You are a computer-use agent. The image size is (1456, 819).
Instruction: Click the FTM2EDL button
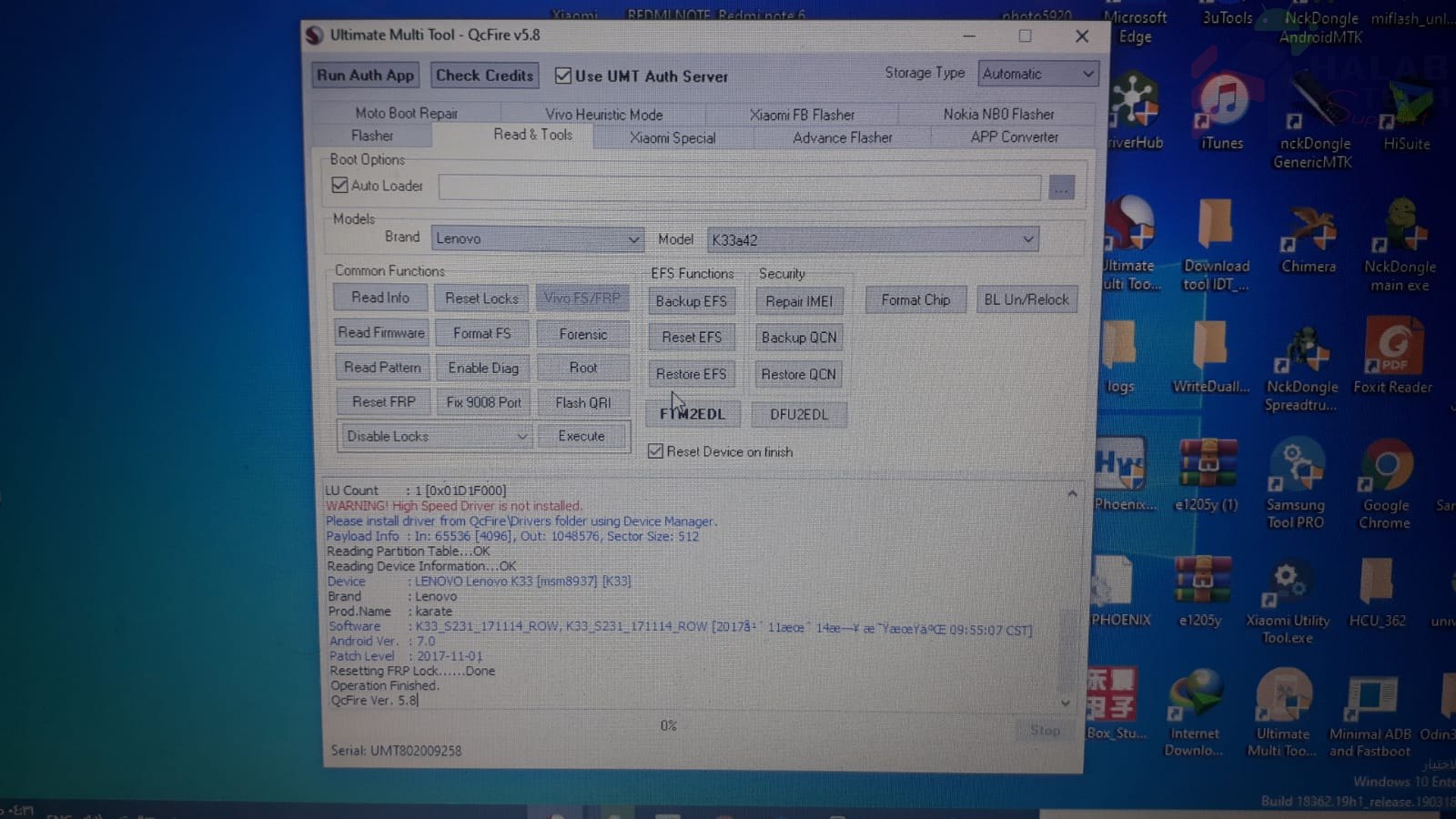pos(693,414)
